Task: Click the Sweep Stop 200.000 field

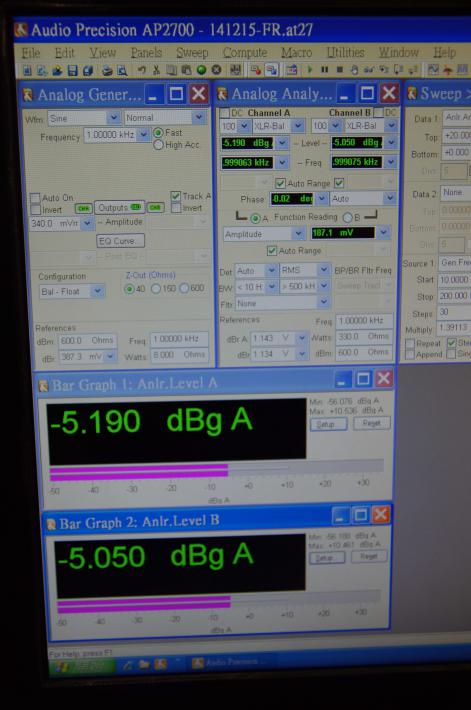Action: [455, 296]
